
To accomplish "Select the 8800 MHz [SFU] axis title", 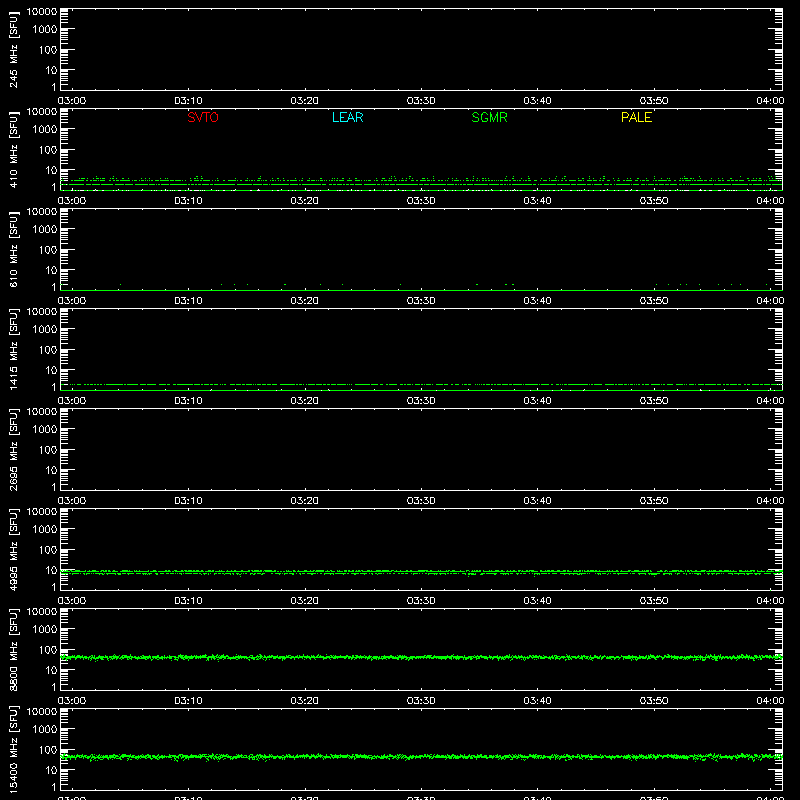I will [x=13, y=649].
